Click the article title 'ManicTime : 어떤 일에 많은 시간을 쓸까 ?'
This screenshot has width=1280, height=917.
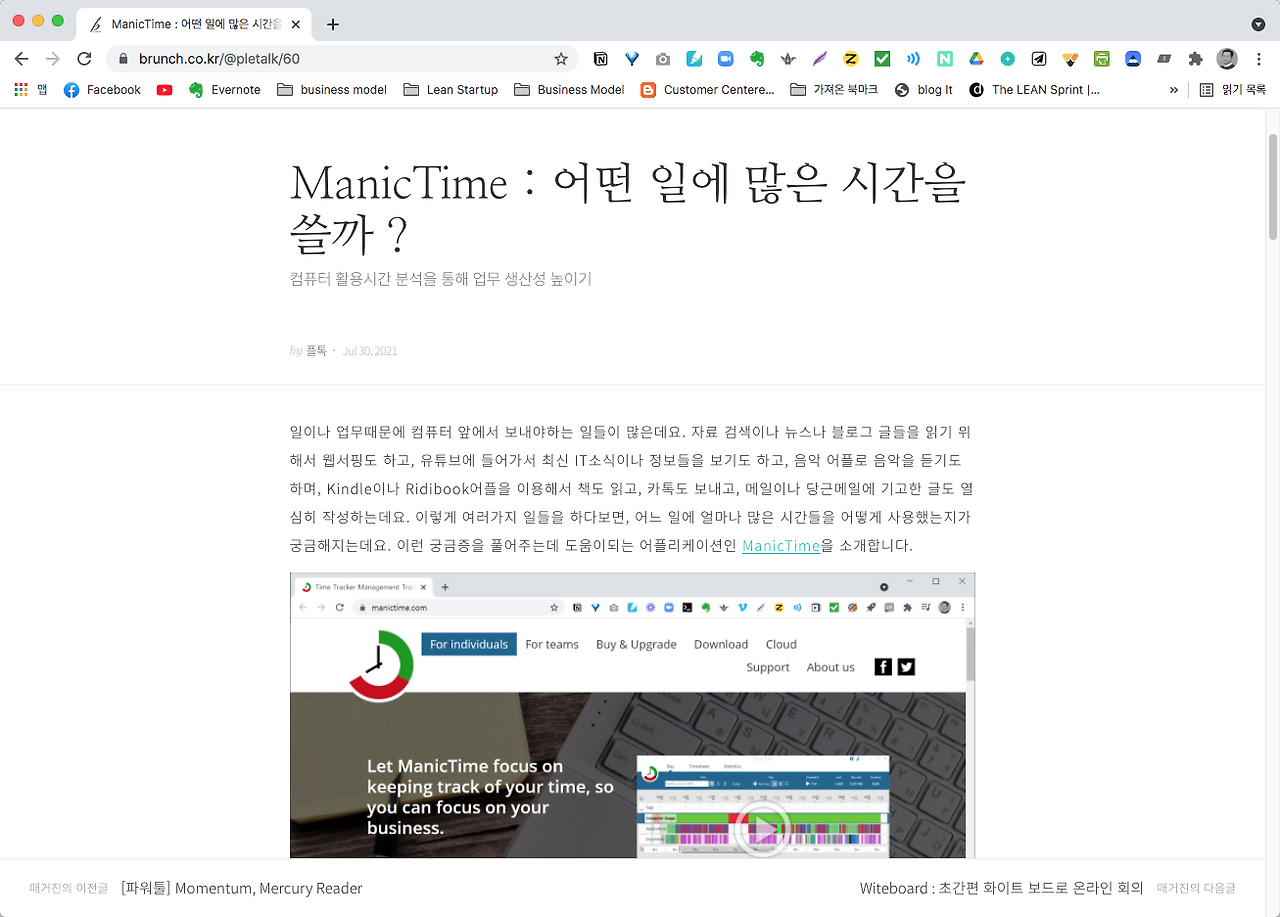tap(628, 209)
